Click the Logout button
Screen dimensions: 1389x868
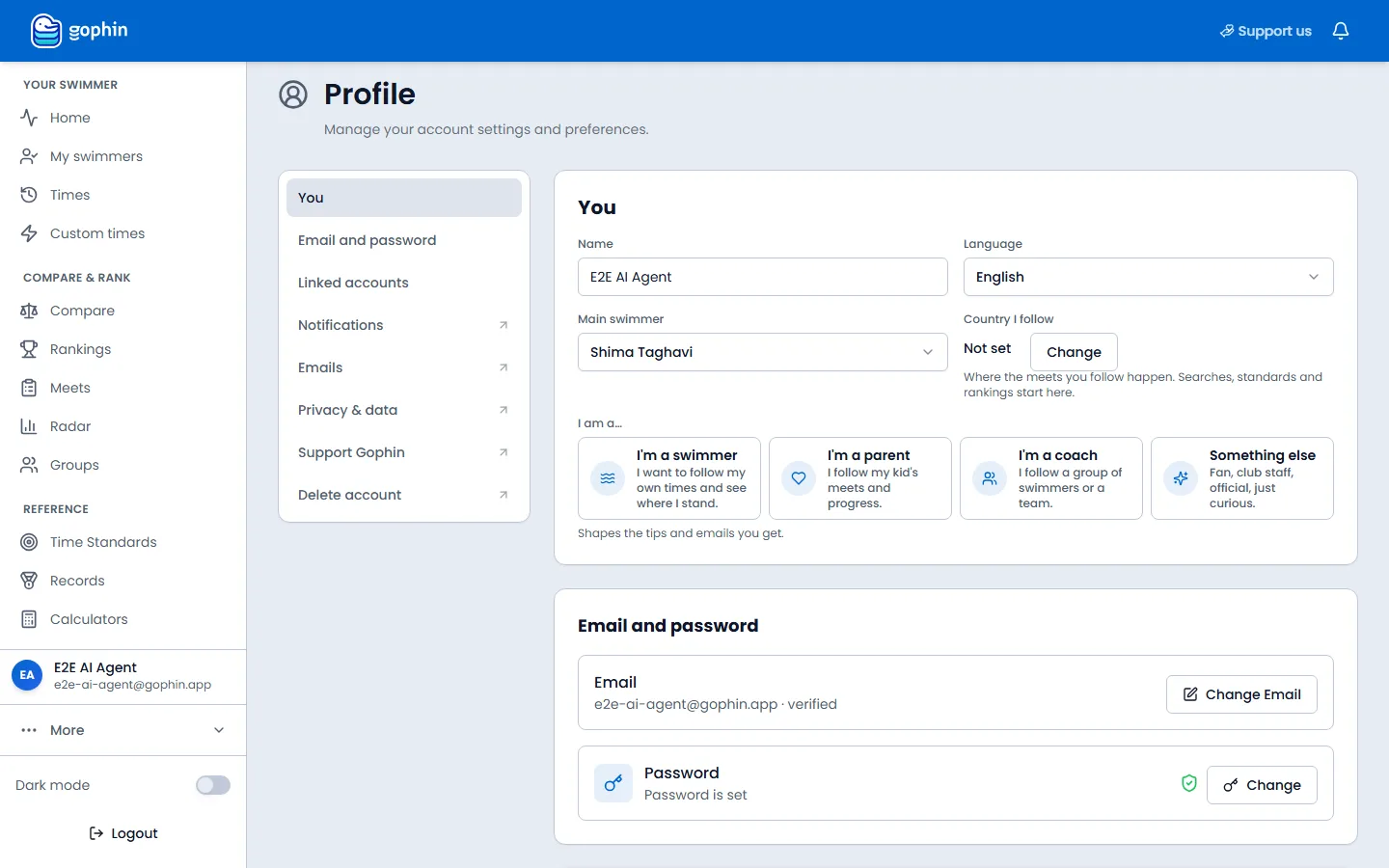(123, 833)
